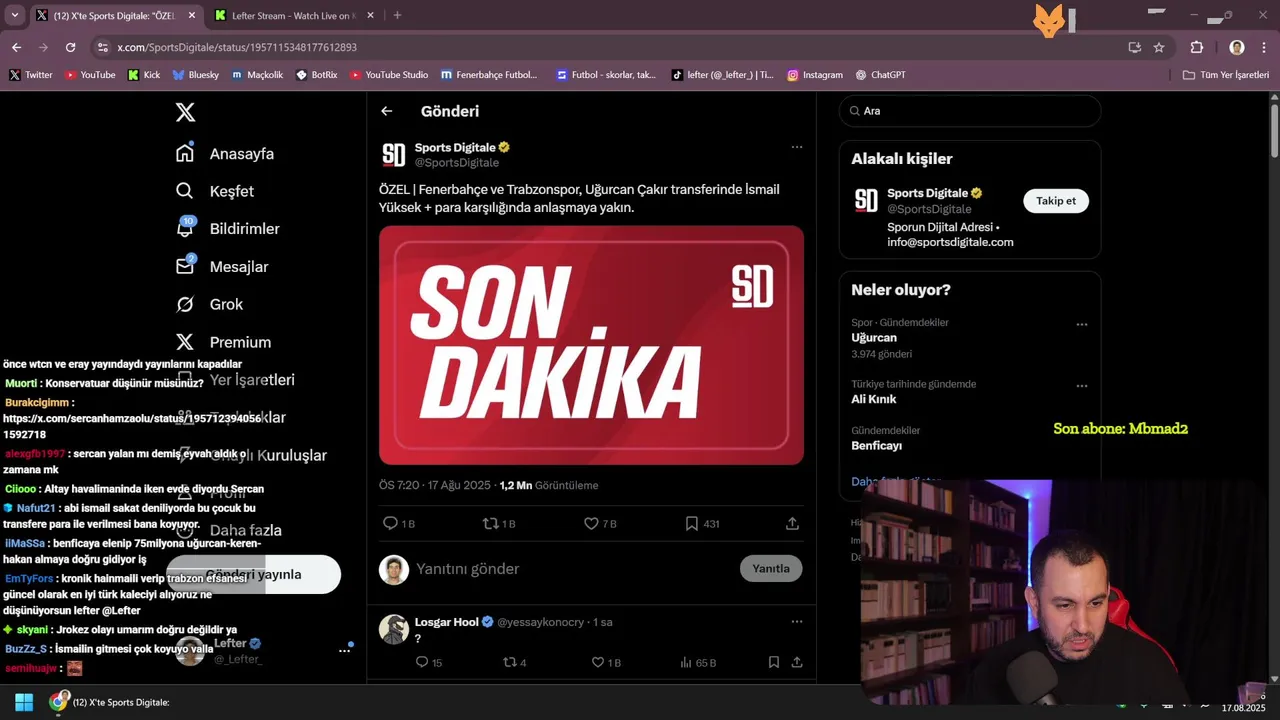Click Yanıtını gönder reply field
This screenshot has width=1280, height=720.
(468, 569)
